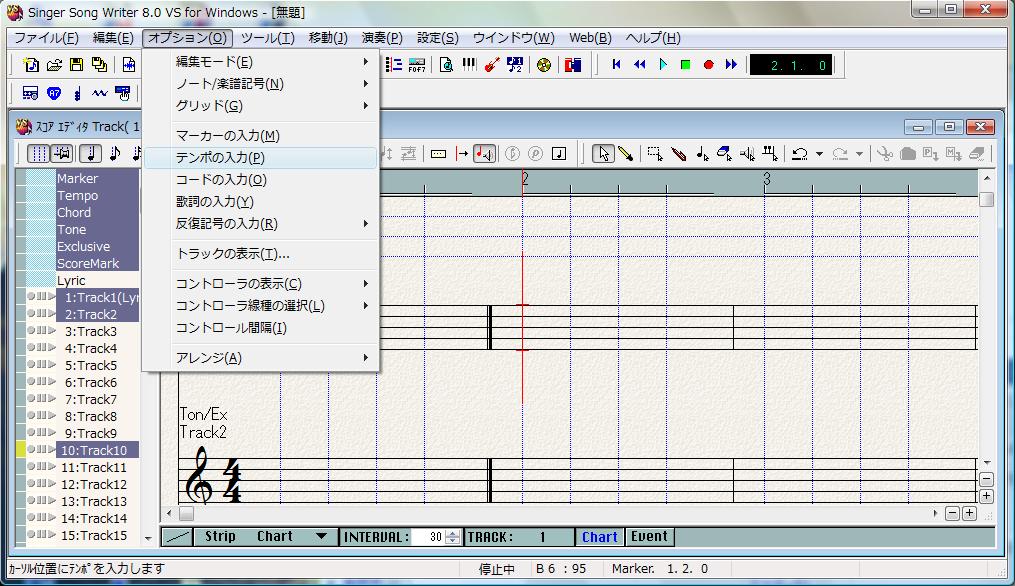Start playback with the play button
The height and width of the screenshot is (586, 1015).
point(663,64)
